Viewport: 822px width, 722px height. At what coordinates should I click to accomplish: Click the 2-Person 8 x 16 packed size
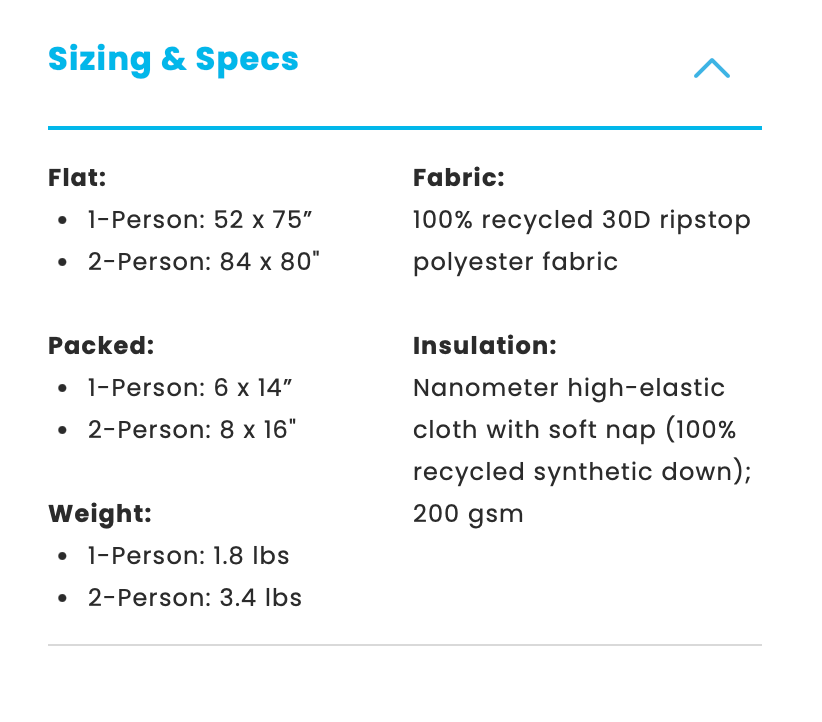coord(192,430)
